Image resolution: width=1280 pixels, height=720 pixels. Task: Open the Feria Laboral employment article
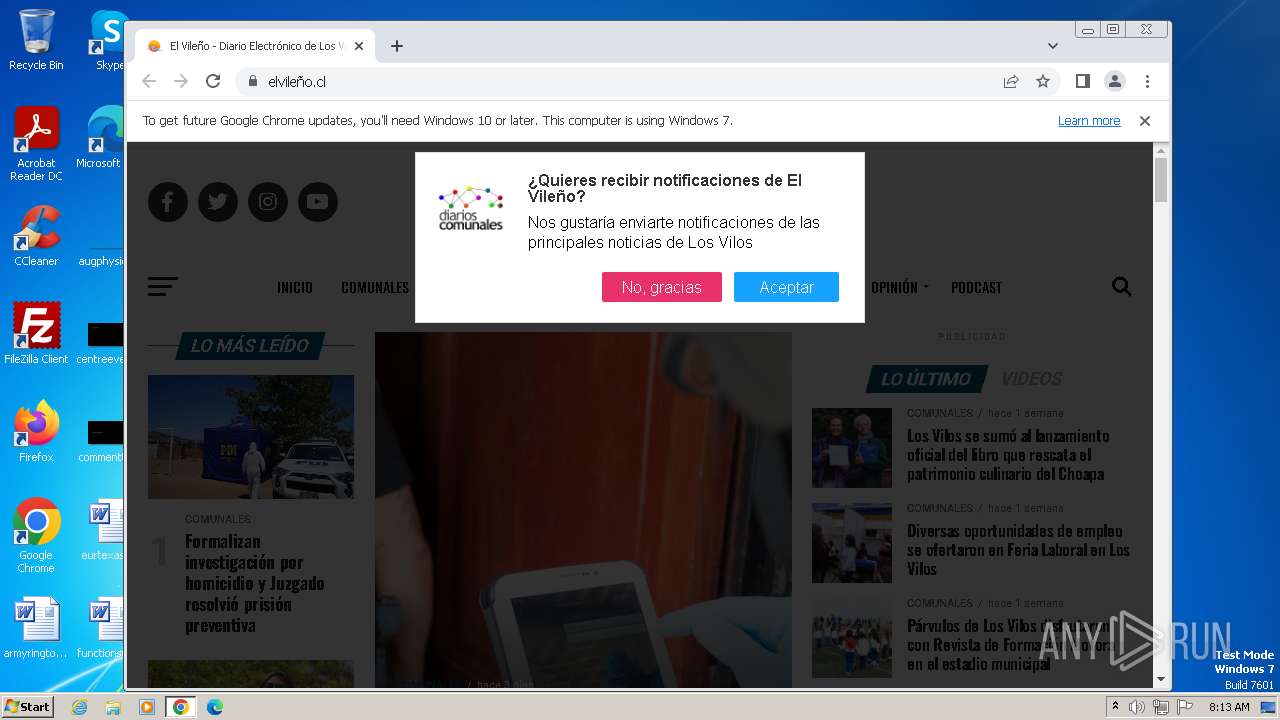pyautogui.click(x=1018, y=550)
